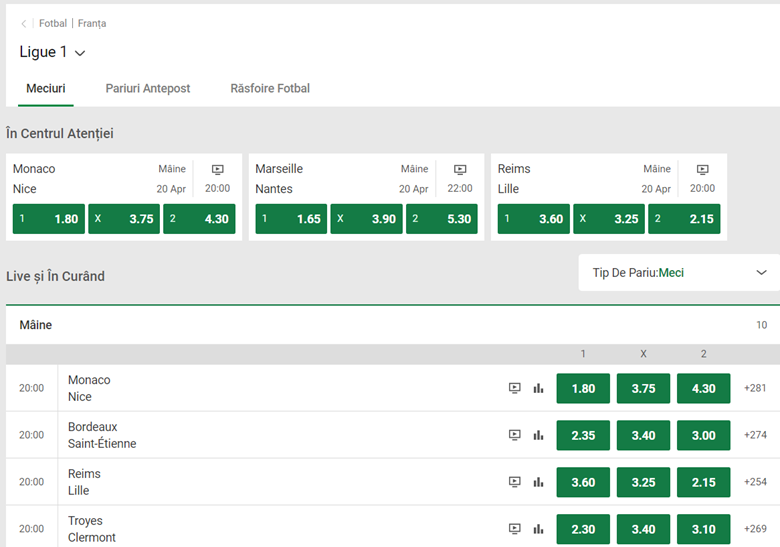780x547 pixels.
Task: Go back using the breadcrumb arrow
Action: [x=23, y=23]
